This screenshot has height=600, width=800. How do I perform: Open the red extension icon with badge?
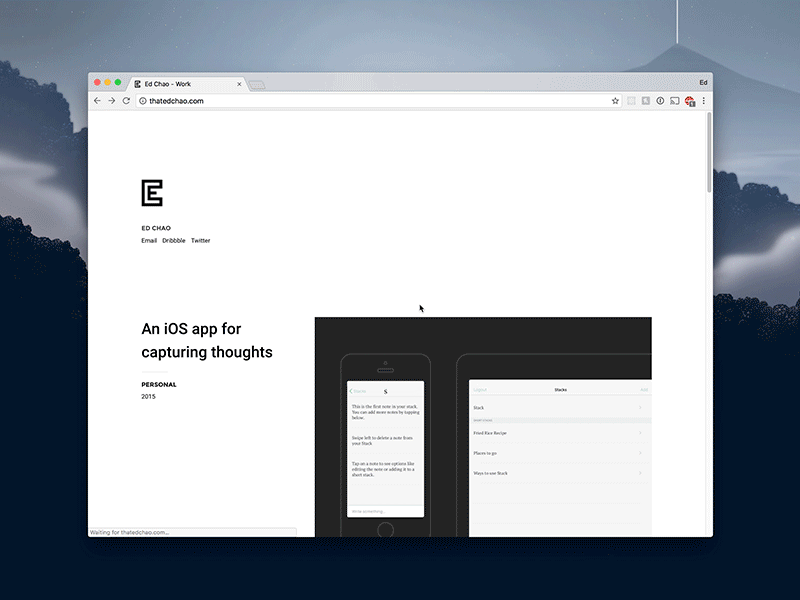pos(689,100)
